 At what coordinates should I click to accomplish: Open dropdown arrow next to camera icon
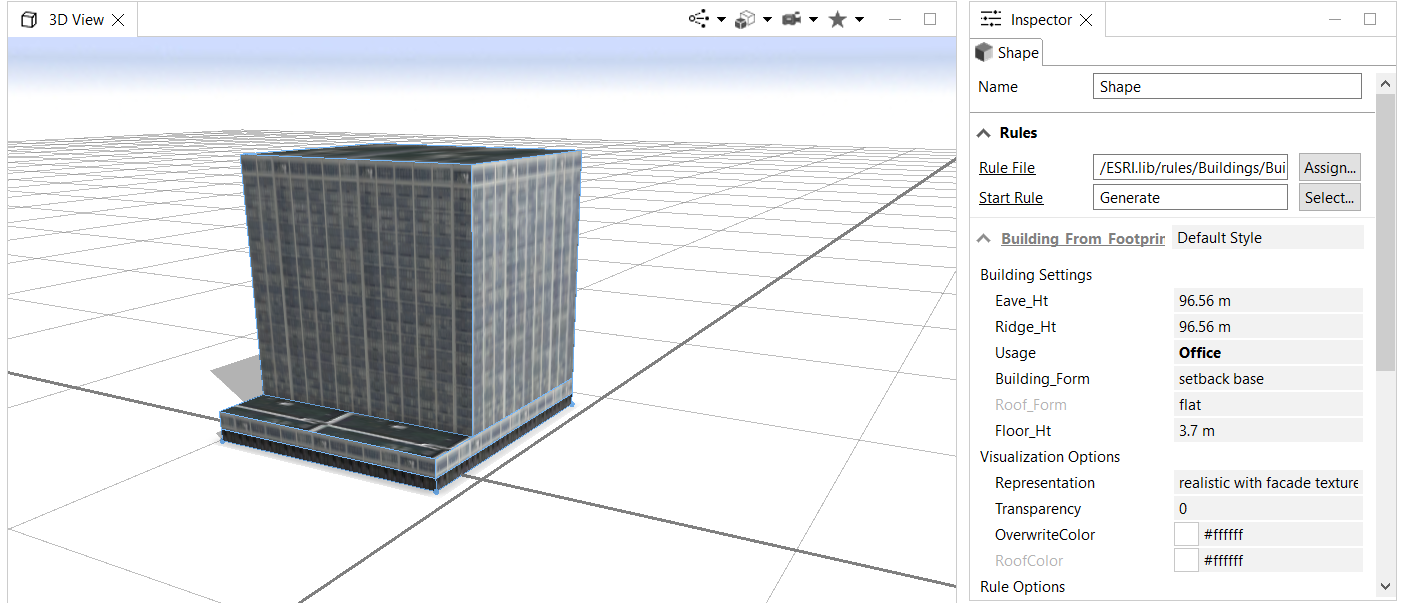(814, 20)
